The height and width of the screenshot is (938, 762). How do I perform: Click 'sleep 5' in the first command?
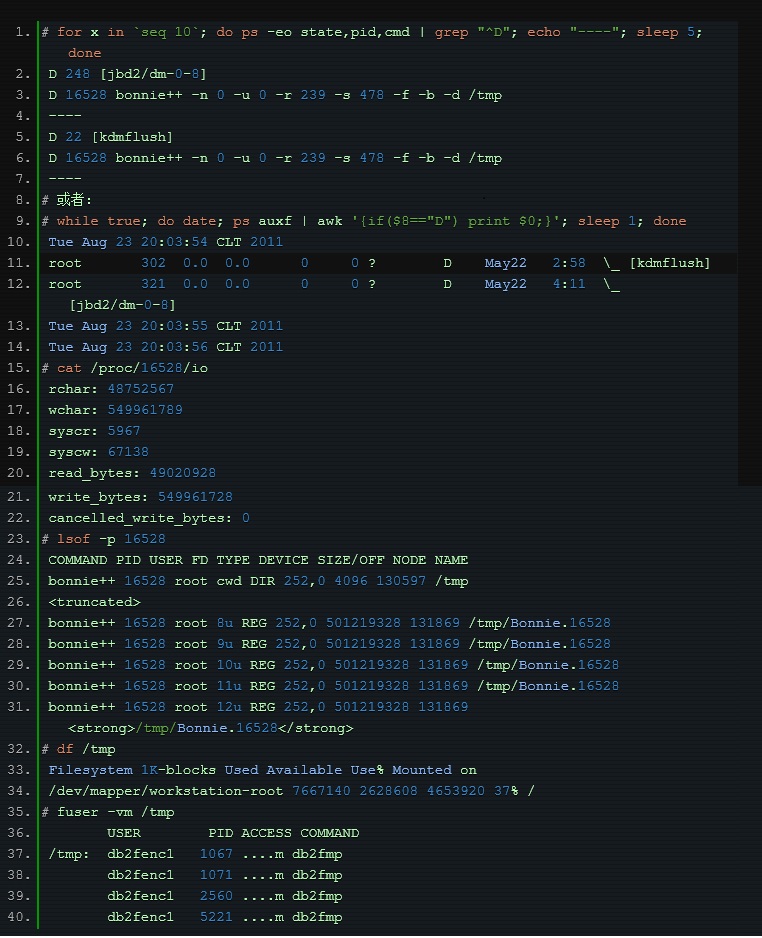coord(665,32)
